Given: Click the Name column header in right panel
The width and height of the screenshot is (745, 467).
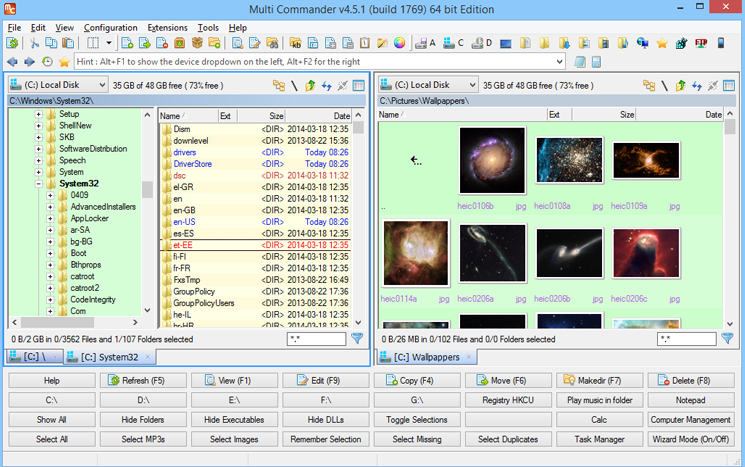Looking at the screenshot, I should 462,114.
